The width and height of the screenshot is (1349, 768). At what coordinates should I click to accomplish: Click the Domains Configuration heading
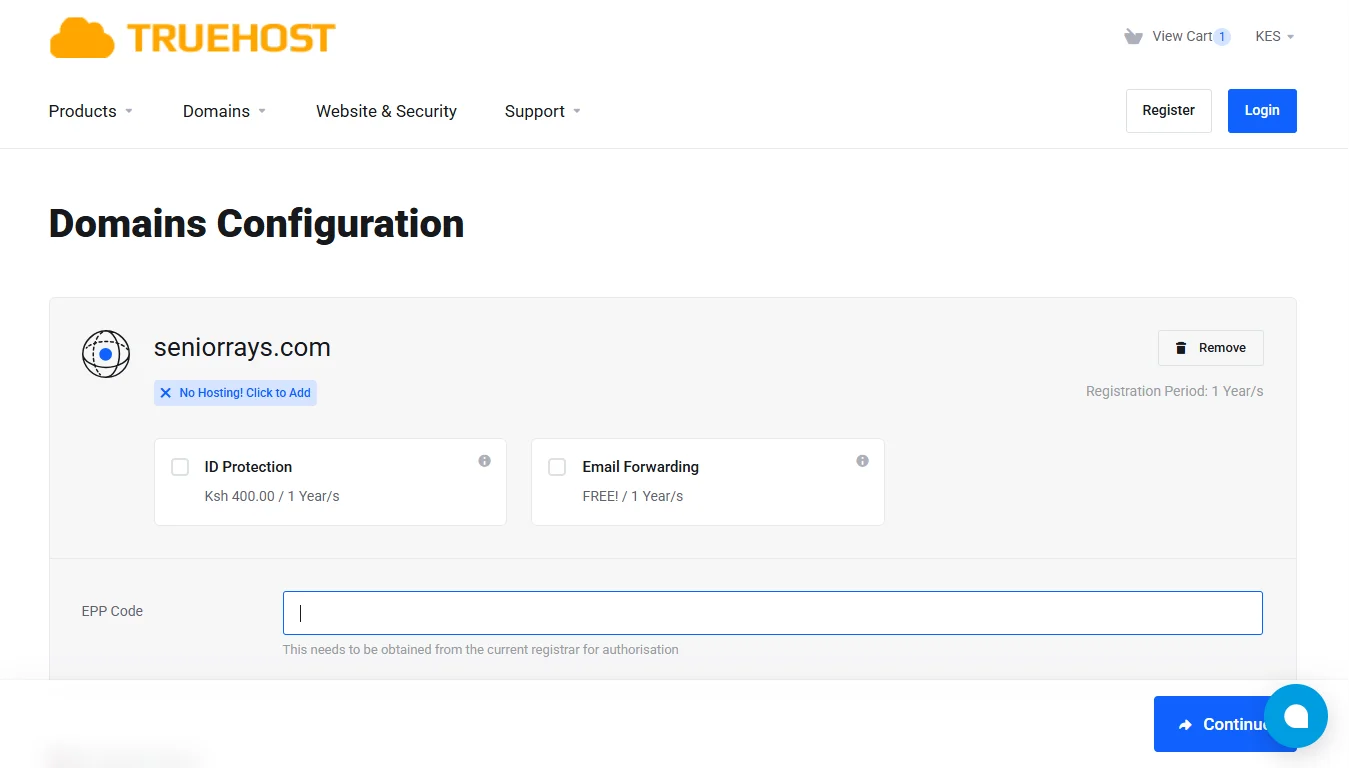[257, 224]
